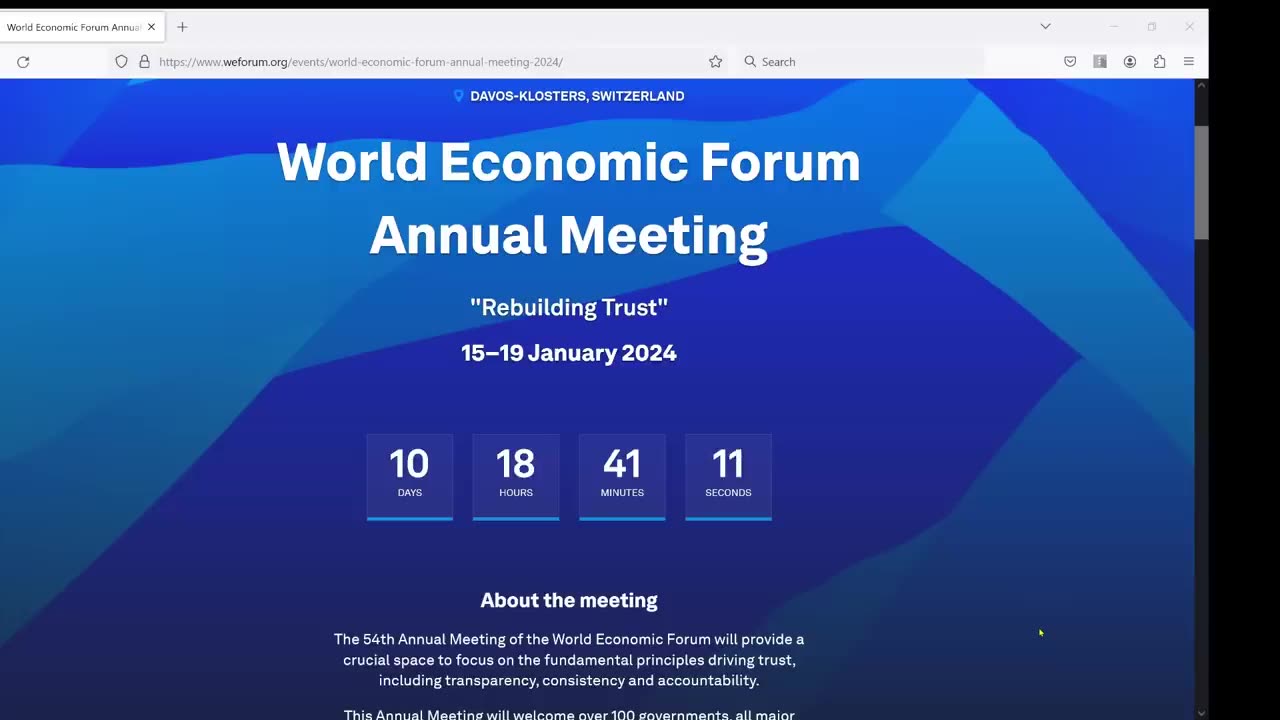Click the "Rebuilding Trust" theme text

(x=569, y=307)
